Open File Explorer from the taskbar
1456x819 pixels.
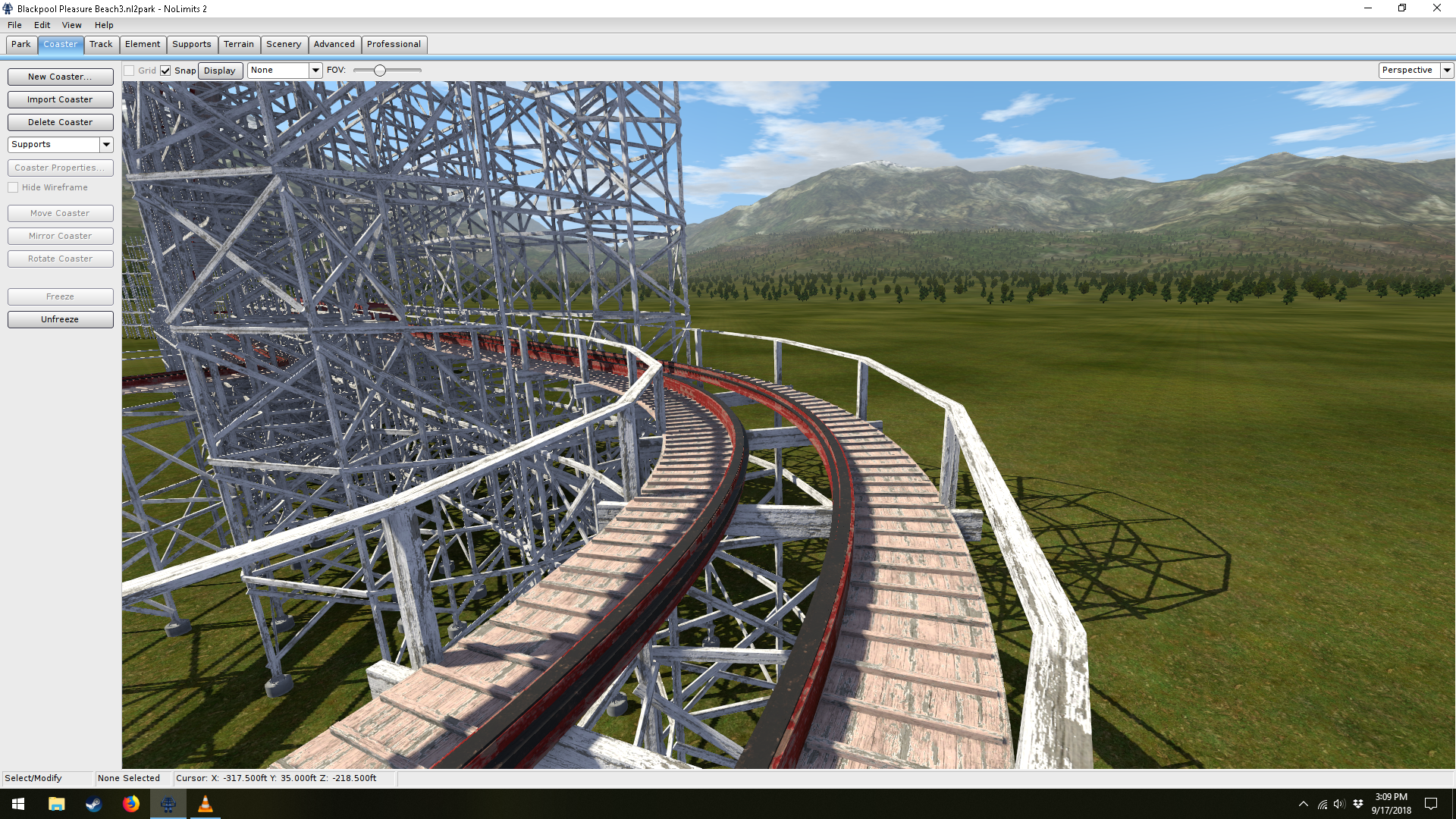click(56, 804)
